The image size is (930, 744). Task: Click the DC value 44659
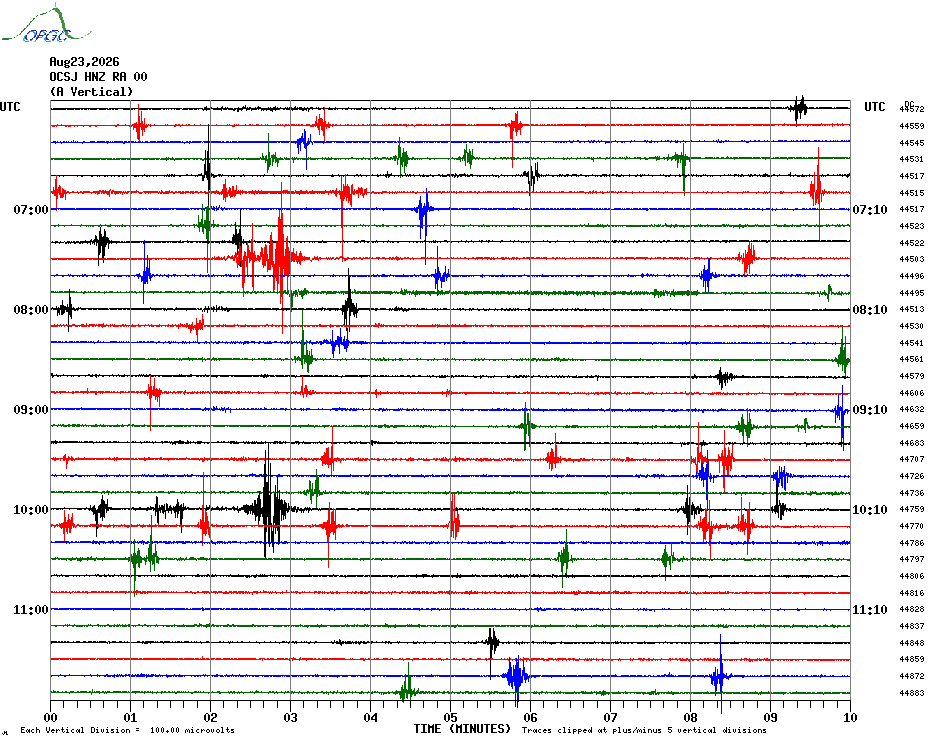[912, 426]
